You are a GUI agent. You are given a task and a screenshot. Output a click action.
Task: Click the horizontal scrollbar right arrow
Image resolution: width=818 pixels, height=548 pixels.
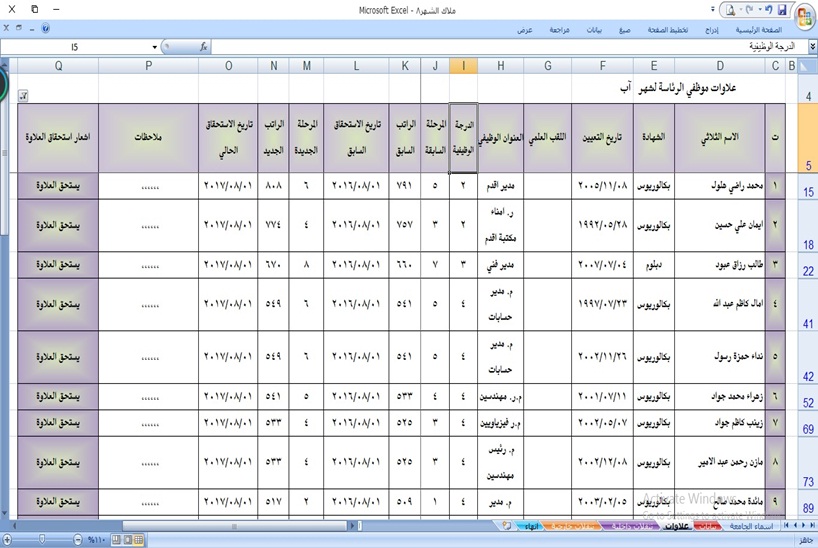click(353, 526)
